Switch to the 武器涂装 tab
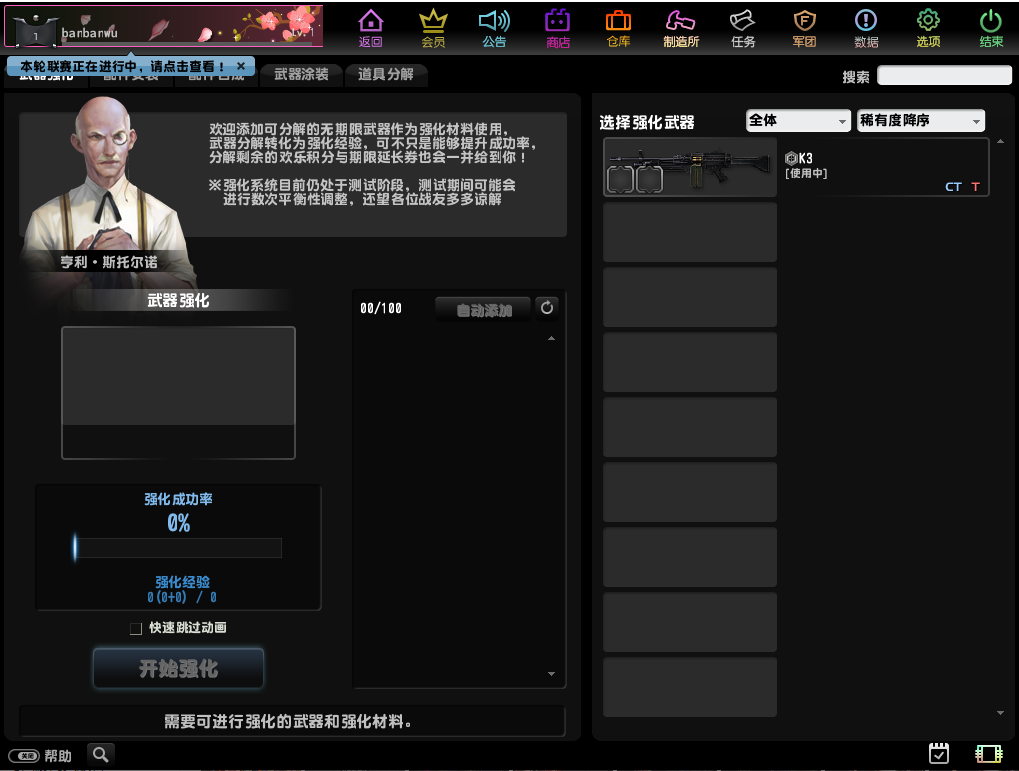Viewport: 1019px width, 771px height. coord(301,75)
